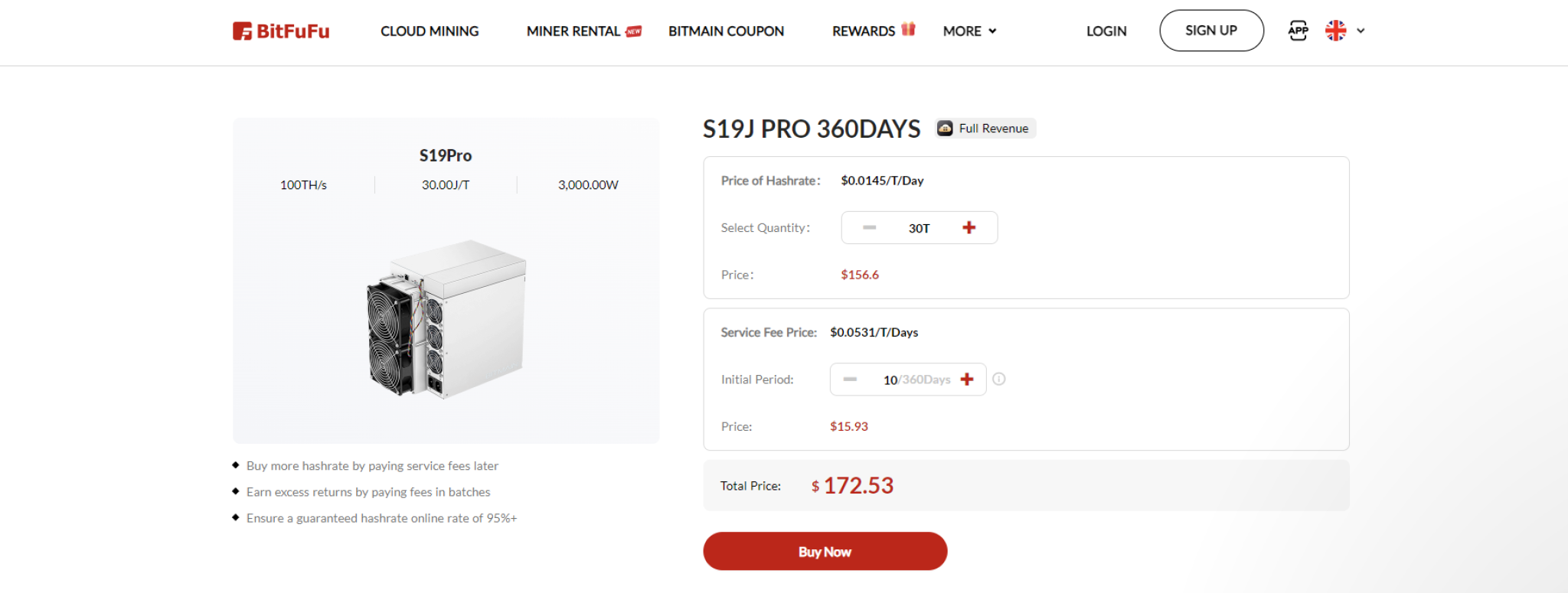Click the UK flag language icon
The height and width of the screenshot is (593, 1568).
tap(1335, 31)
